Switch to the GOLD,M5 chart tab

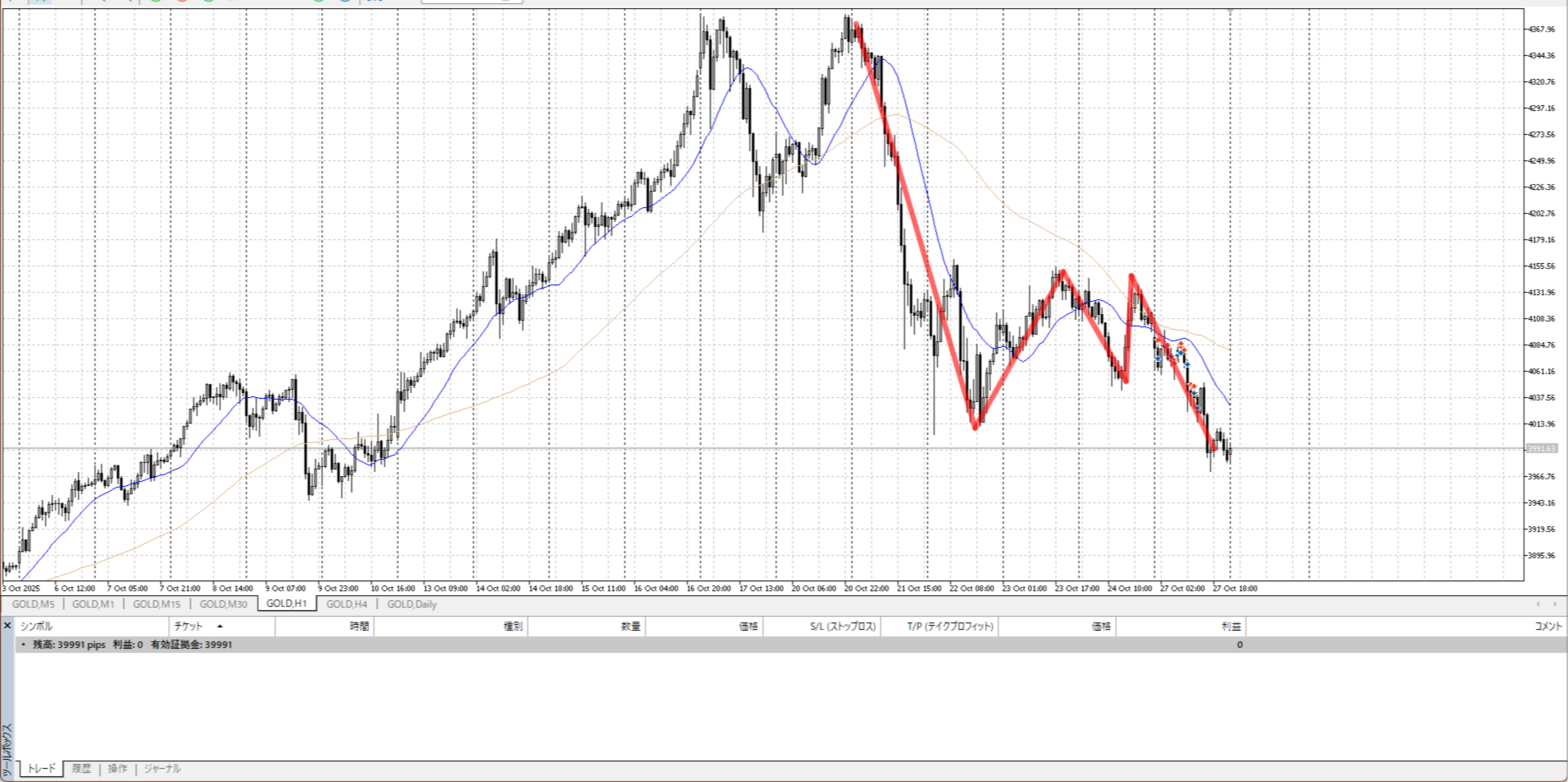click(33, 604)
